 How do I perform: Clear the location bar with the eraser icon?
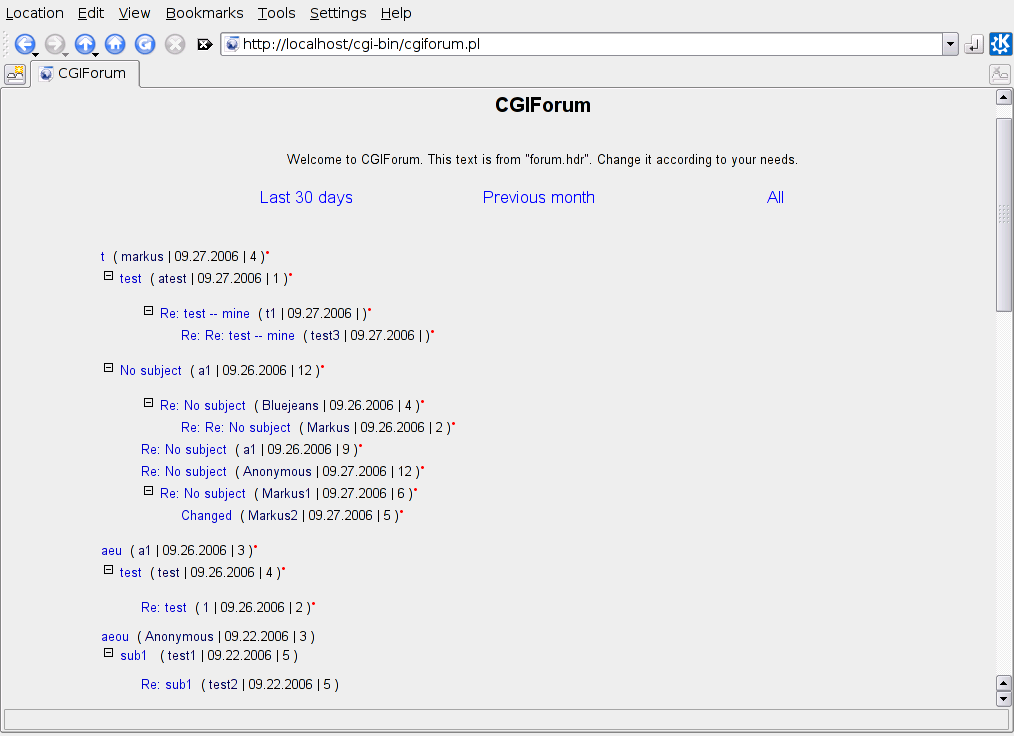tap(205, 44)
